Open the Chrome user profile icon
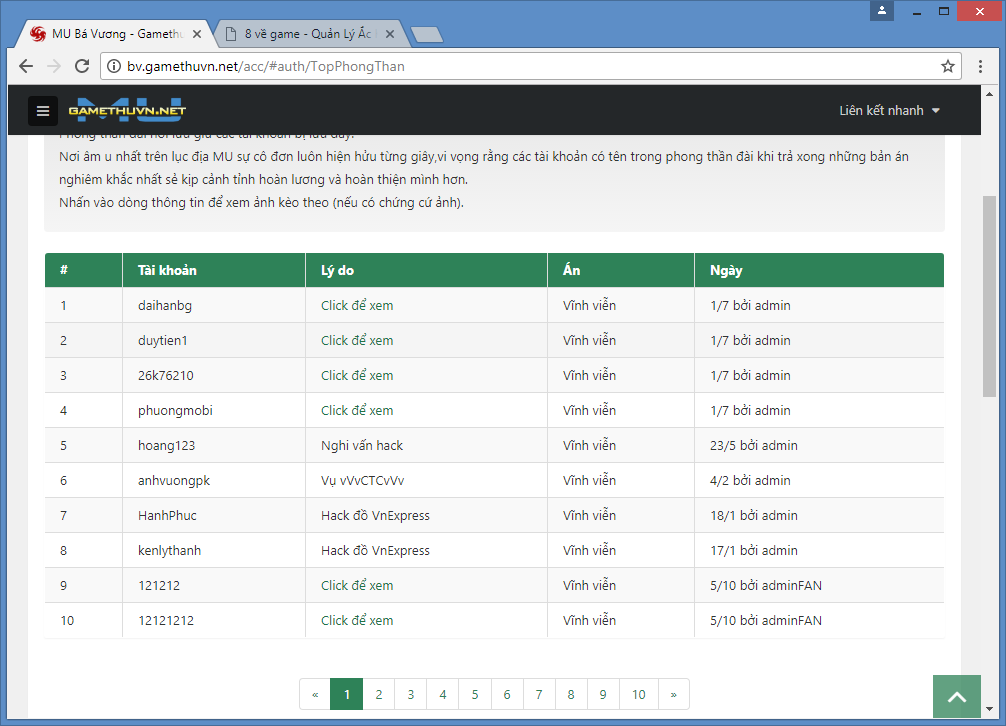1006x726 pixels. [x=882, y=11]
